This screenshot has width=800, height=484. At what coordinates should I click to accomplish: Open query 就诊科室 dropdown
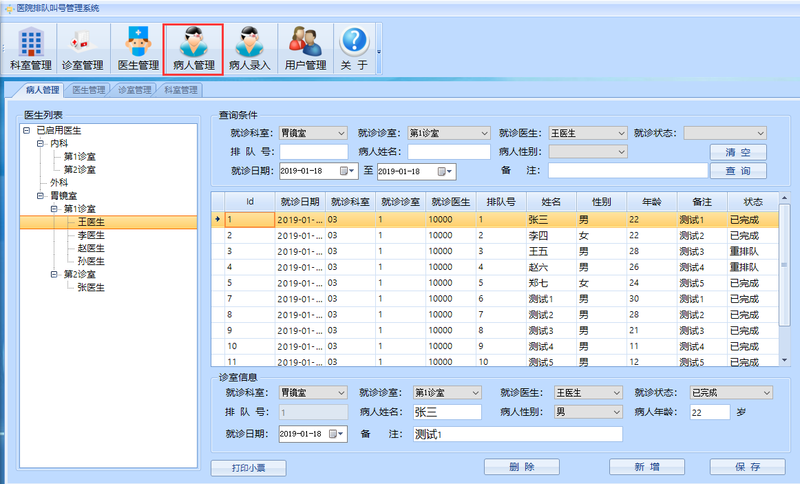(341, 133)
